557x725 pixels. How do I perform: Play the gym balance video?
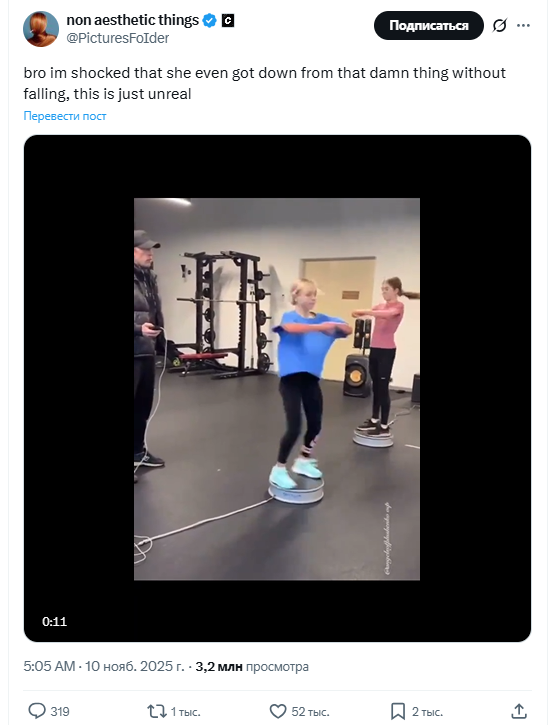coord(277,389)
